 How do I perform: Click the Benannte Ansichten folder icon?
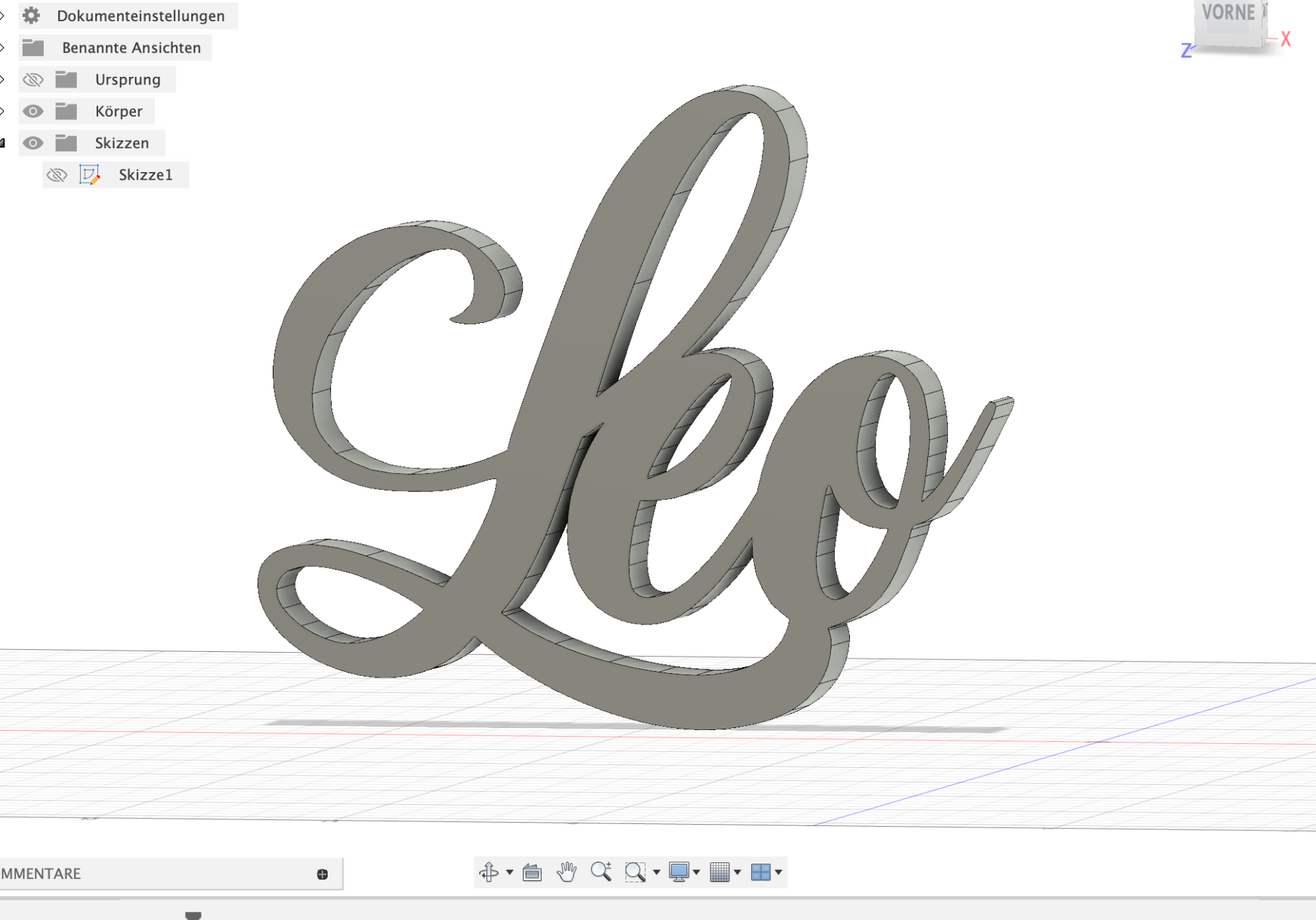pos(33,47)
